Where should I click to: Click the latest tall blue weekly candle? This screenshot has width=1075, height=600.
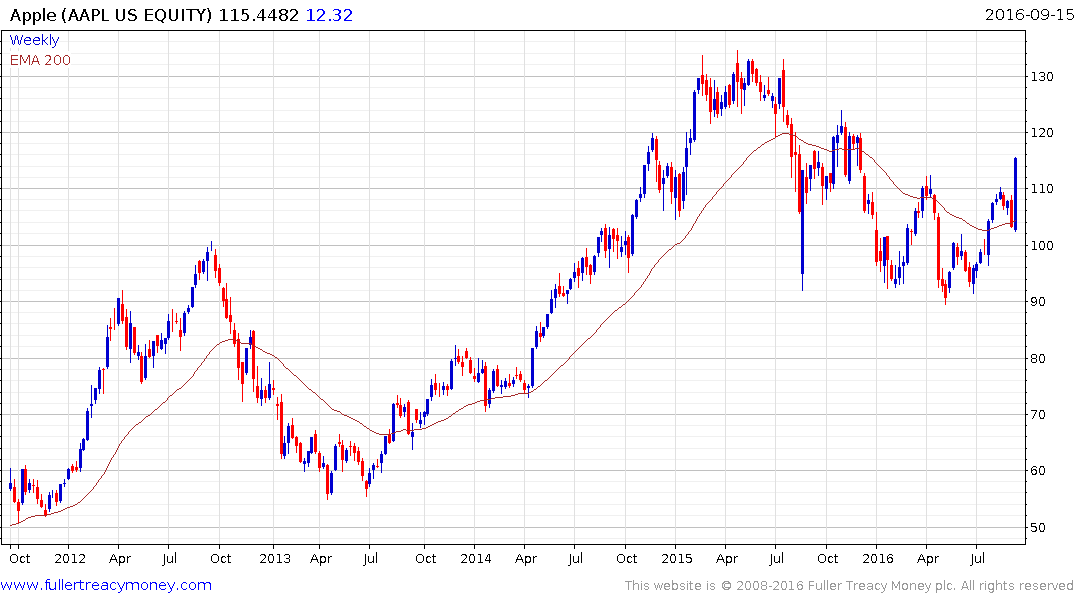coord(1015,194)
